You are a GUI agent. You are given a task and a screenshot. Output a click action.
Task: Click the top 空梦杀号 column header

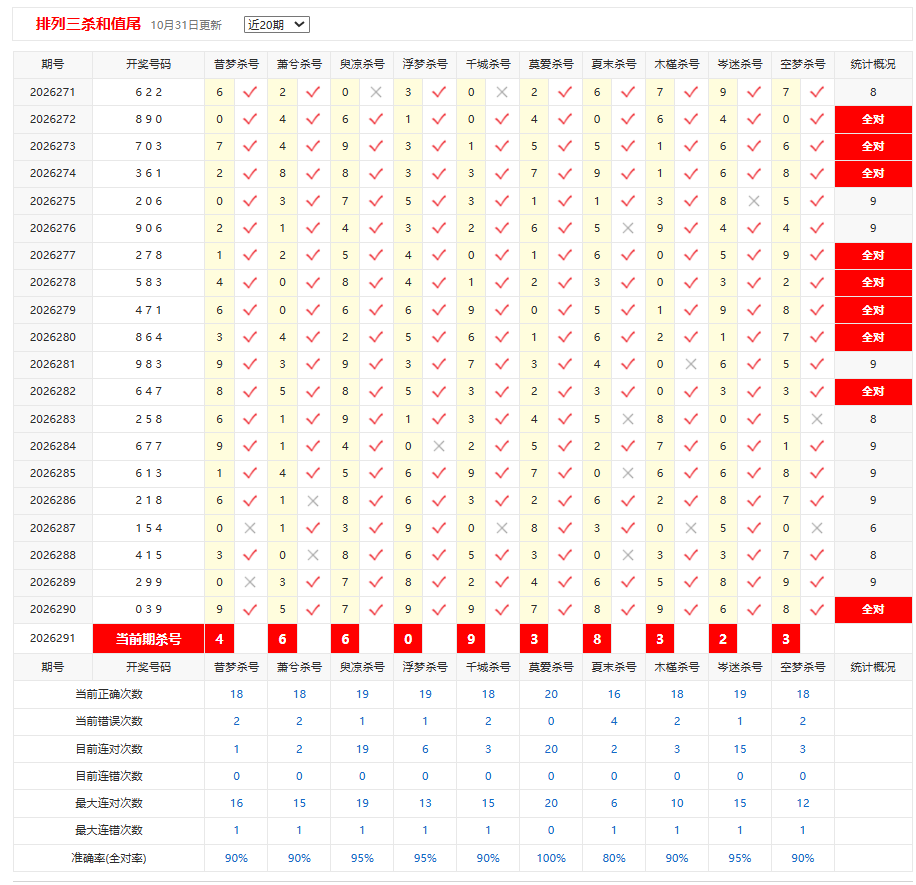click(803, 64)
